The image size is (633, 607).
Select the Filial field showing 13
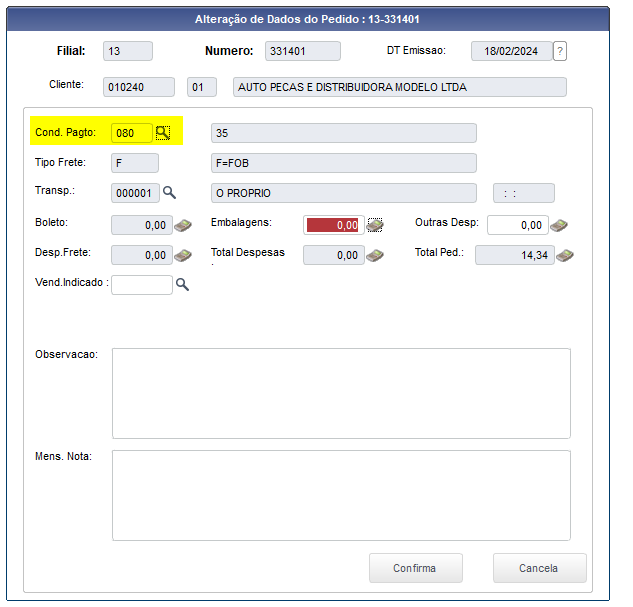pos(128,51)
